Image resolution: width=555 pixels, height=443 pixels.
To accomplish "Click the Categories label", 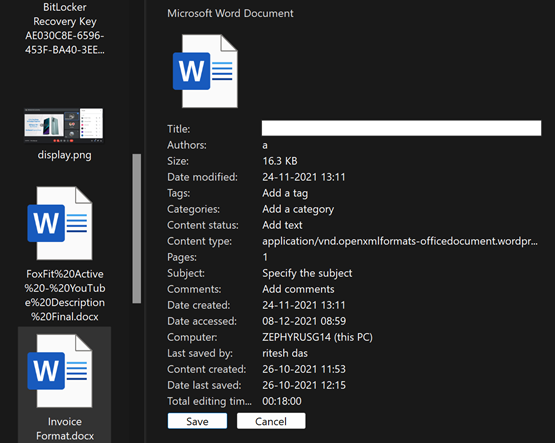I will (x=193, y=209).
